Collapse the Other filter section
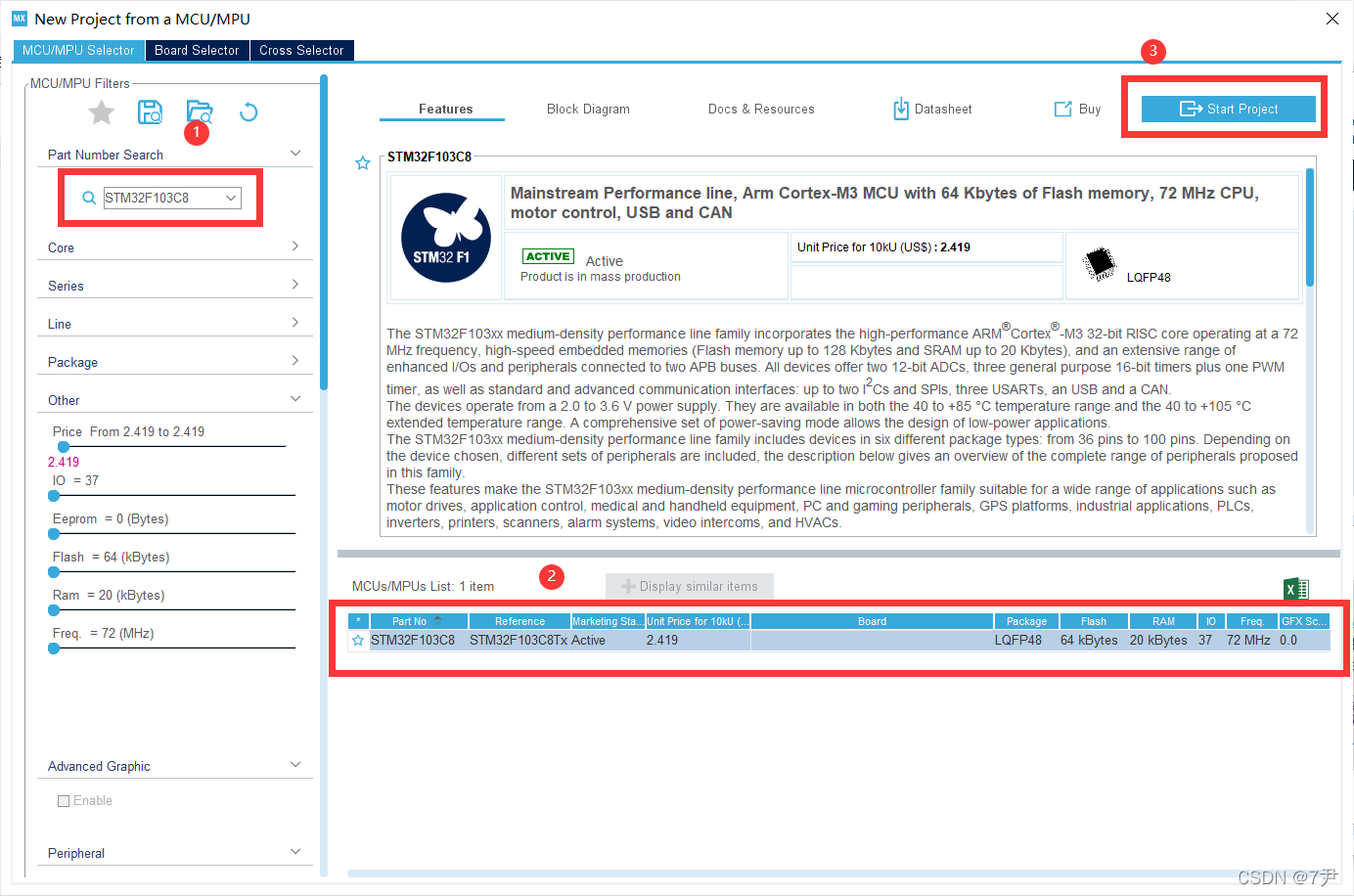 point(295,399)
